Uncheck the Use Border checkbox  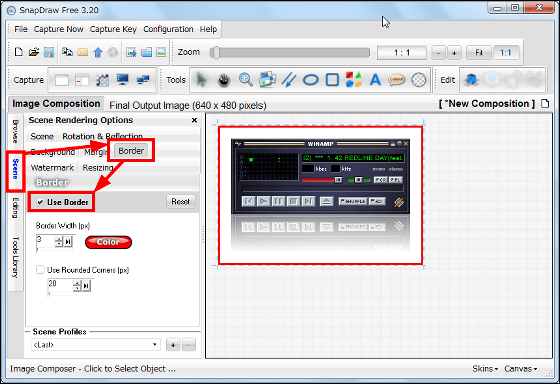[x=40, y=202]
